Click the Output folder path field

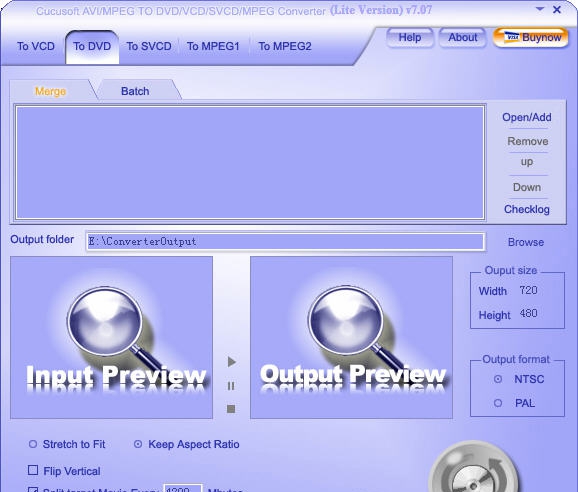pos(285,241)
